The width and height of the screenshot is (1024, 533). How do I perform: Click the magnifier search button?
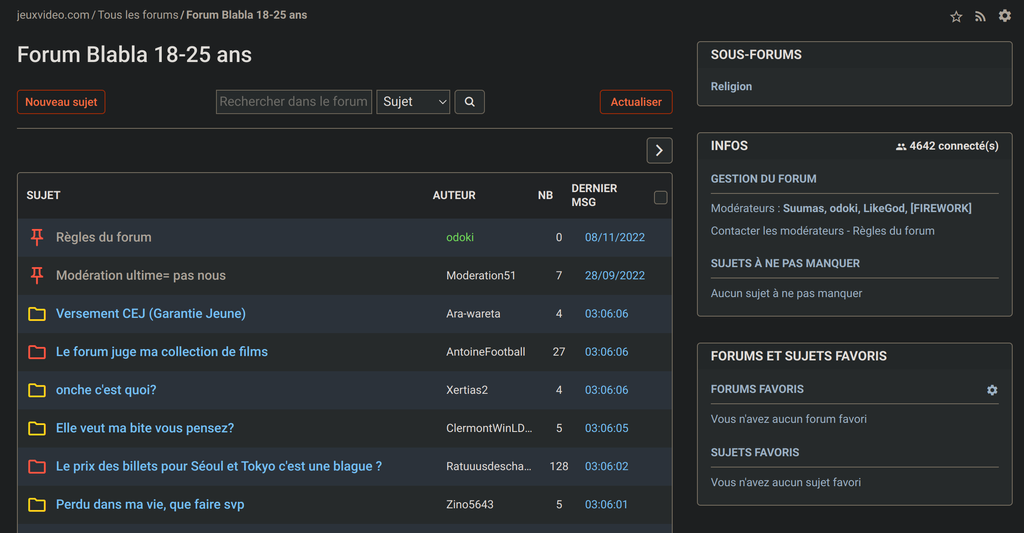tap(469, 102)
